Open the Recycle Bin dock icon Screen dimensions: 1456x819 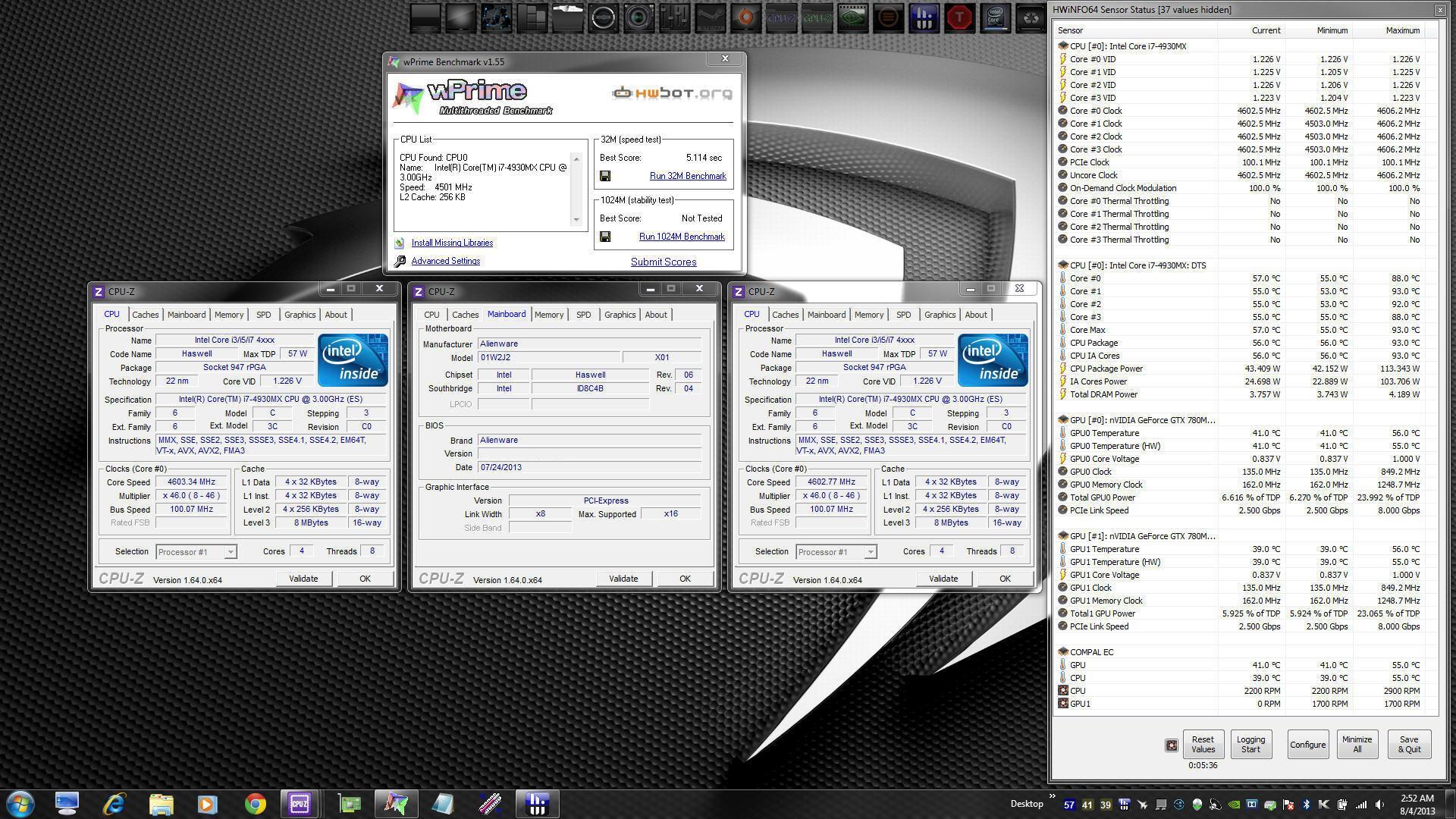point(1031,18)
